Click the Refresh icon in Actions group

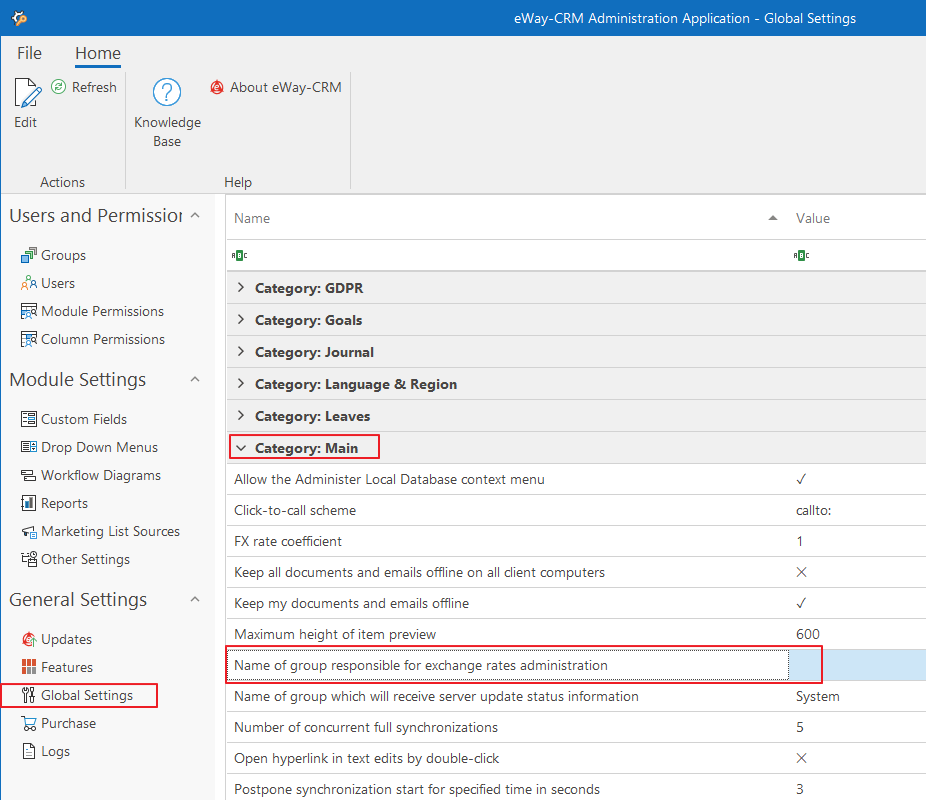pyautogui.click(x=59, y=88)
